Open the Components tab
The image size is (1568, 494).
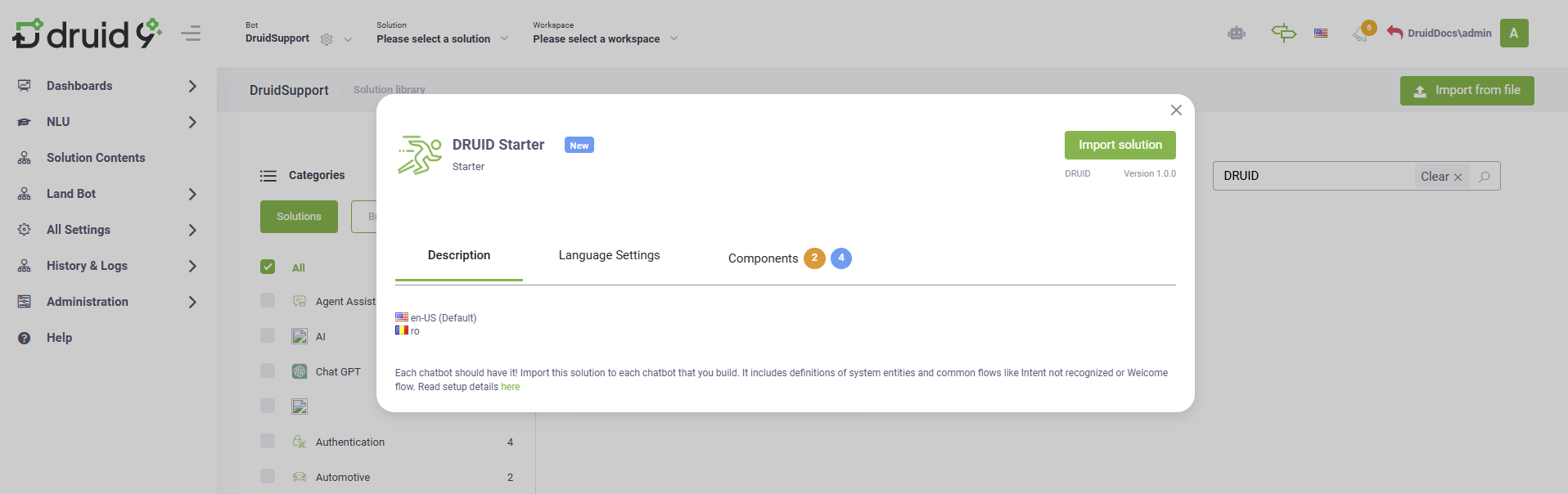763,258
